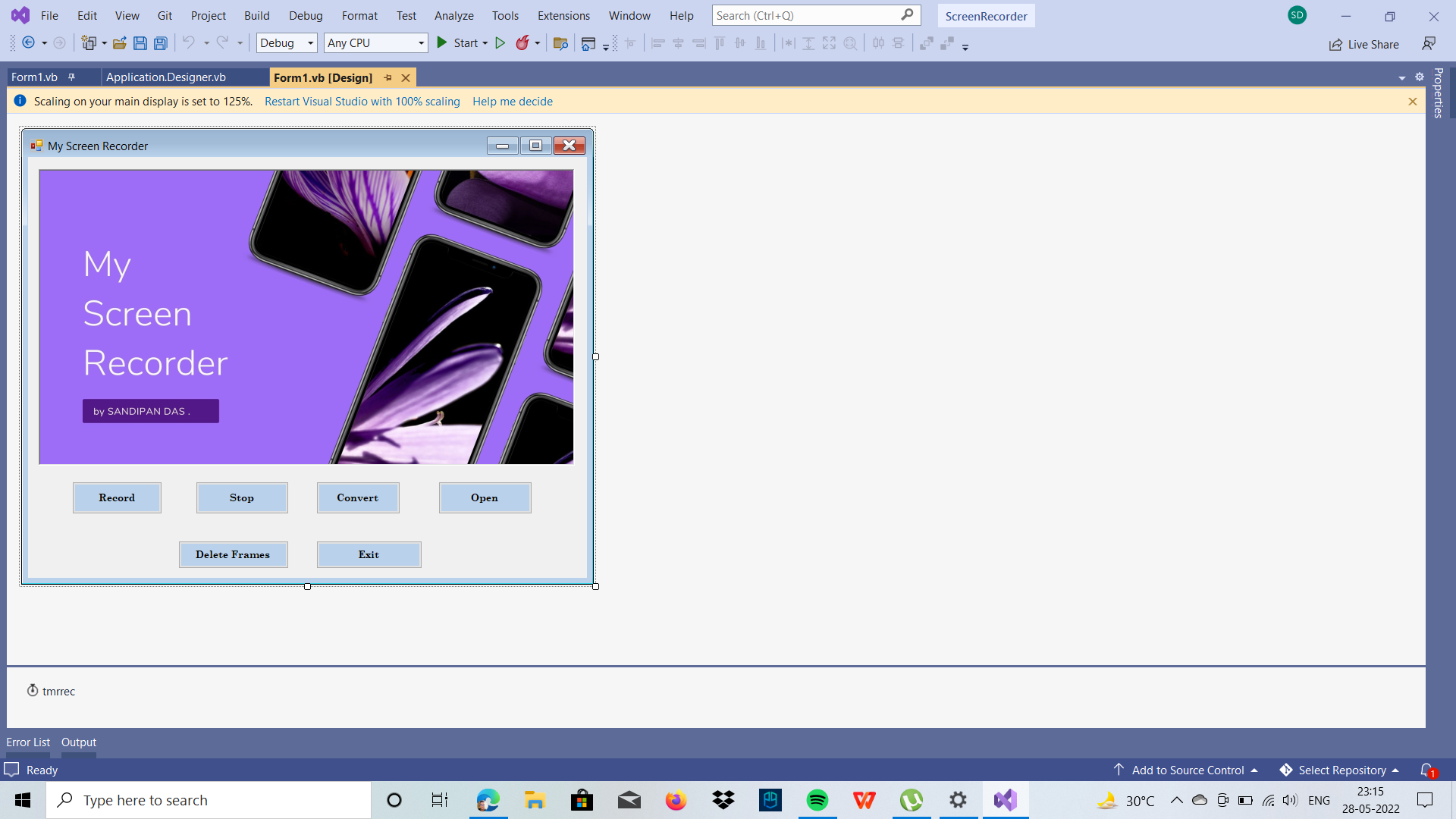Viewport: 1456px width, 819px height.
Task: Open a file with the open folder icon
Action: pos(119,43)
